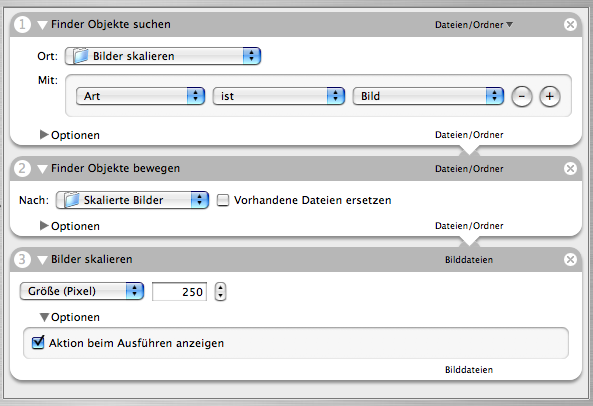Viewport: 593px width, 406px height.
Task: Collapse the Finder Objekte suchen action
Action: pyautogui.click(x=42, y=25)
